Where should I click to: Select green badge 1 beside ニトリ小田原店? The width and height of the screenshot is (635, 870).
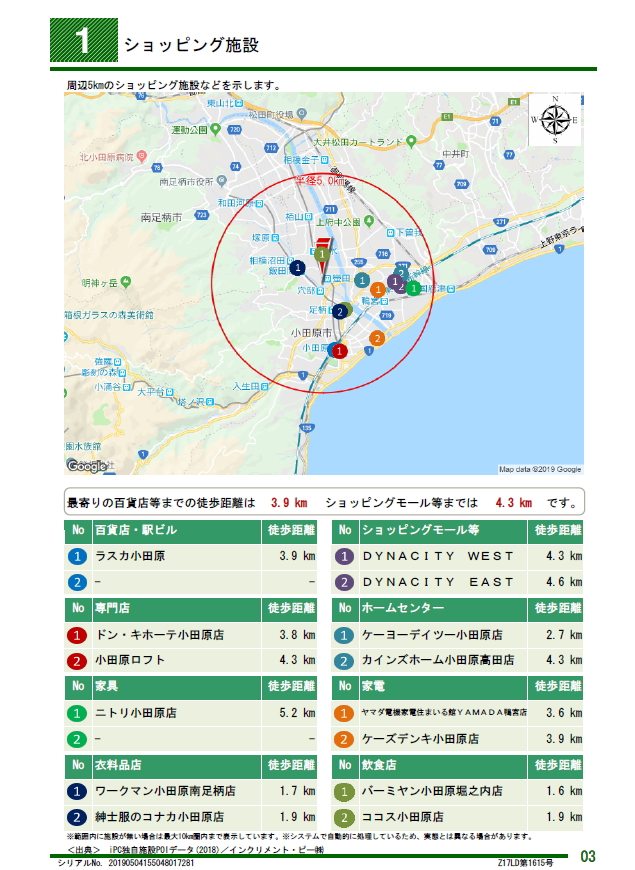coord(77,714)
